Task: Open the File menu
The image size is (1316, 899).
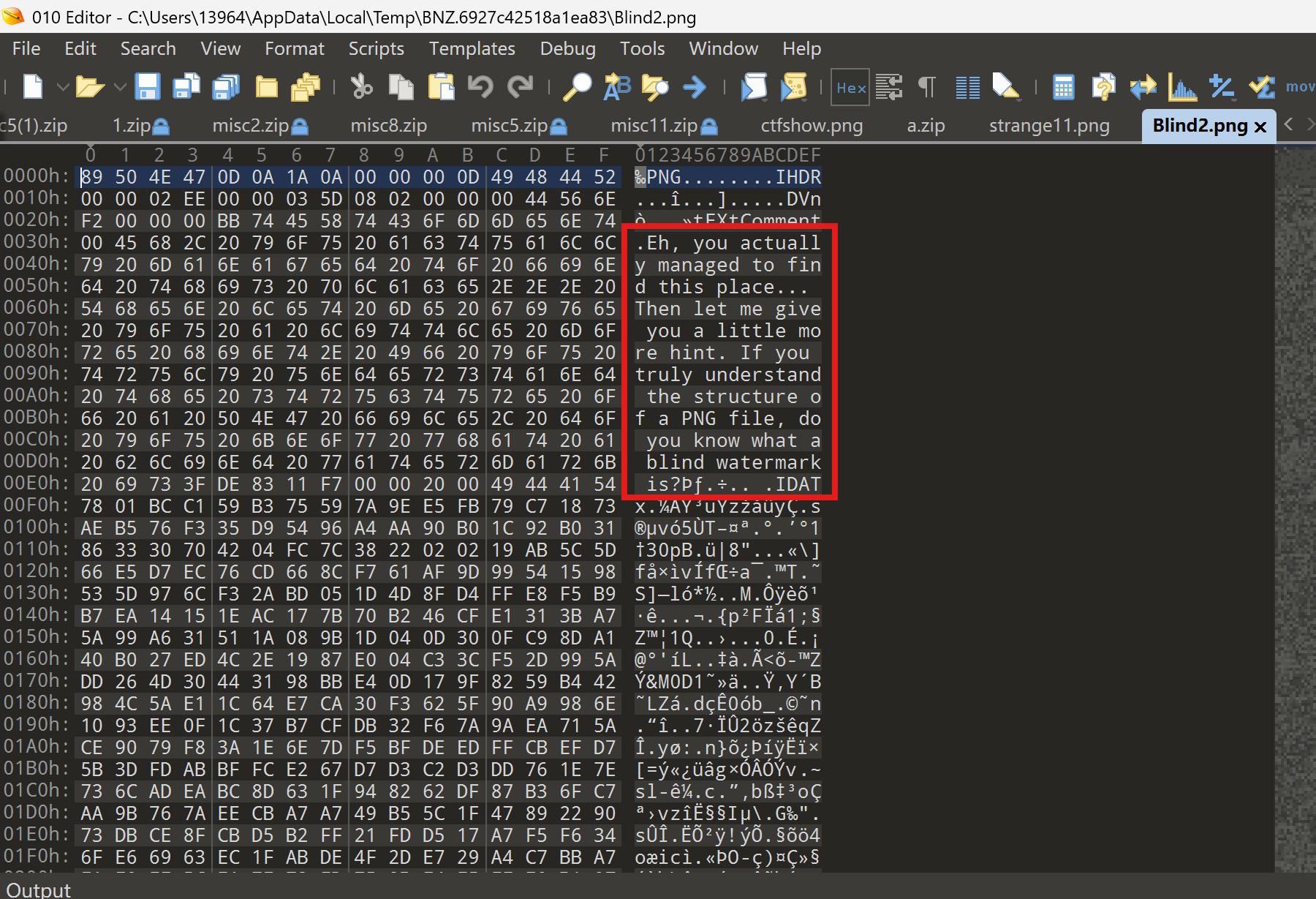Action: click(26, 48)
